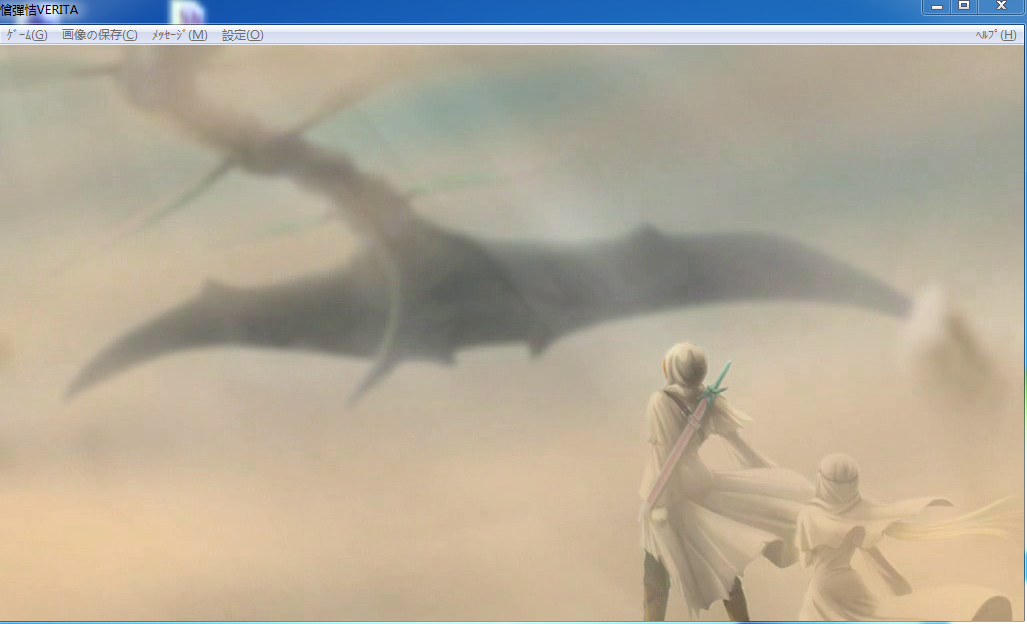1027x624 pixels.
Task: Open the ゲーム(G) menu
Action: 26,35
